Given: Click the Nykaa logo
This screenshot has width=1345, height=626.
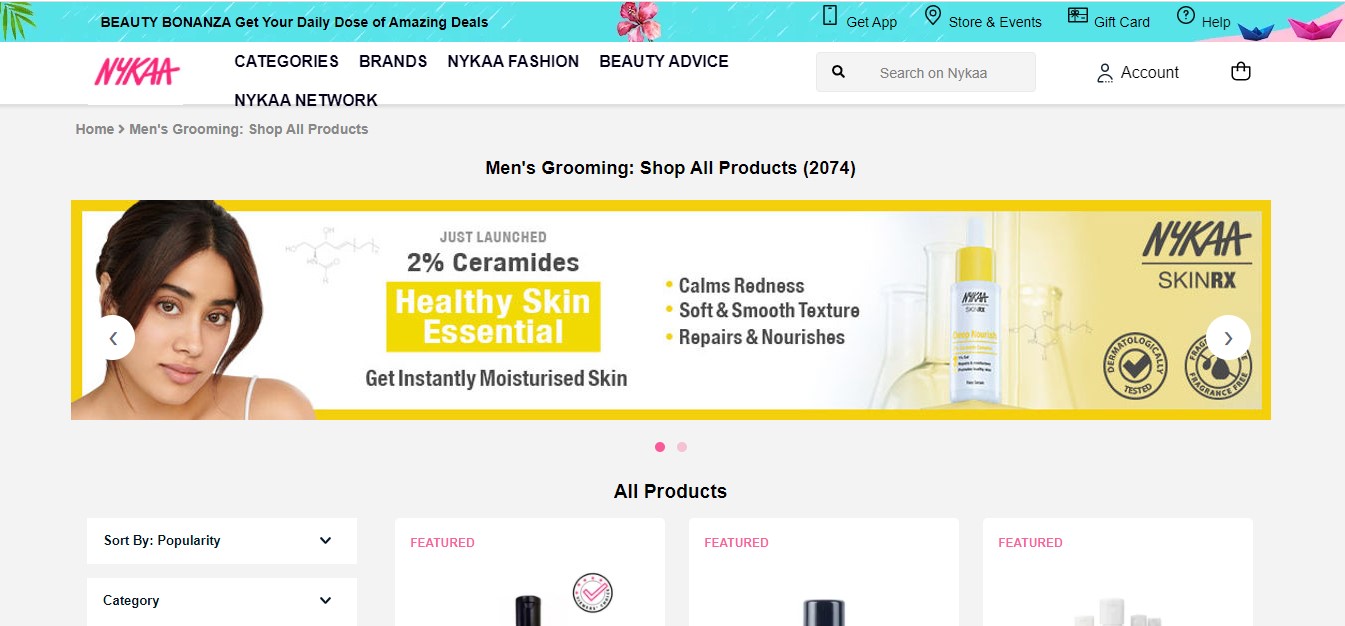Looking at the screenshot, I should pyautogui.click(x=137, y=72).
